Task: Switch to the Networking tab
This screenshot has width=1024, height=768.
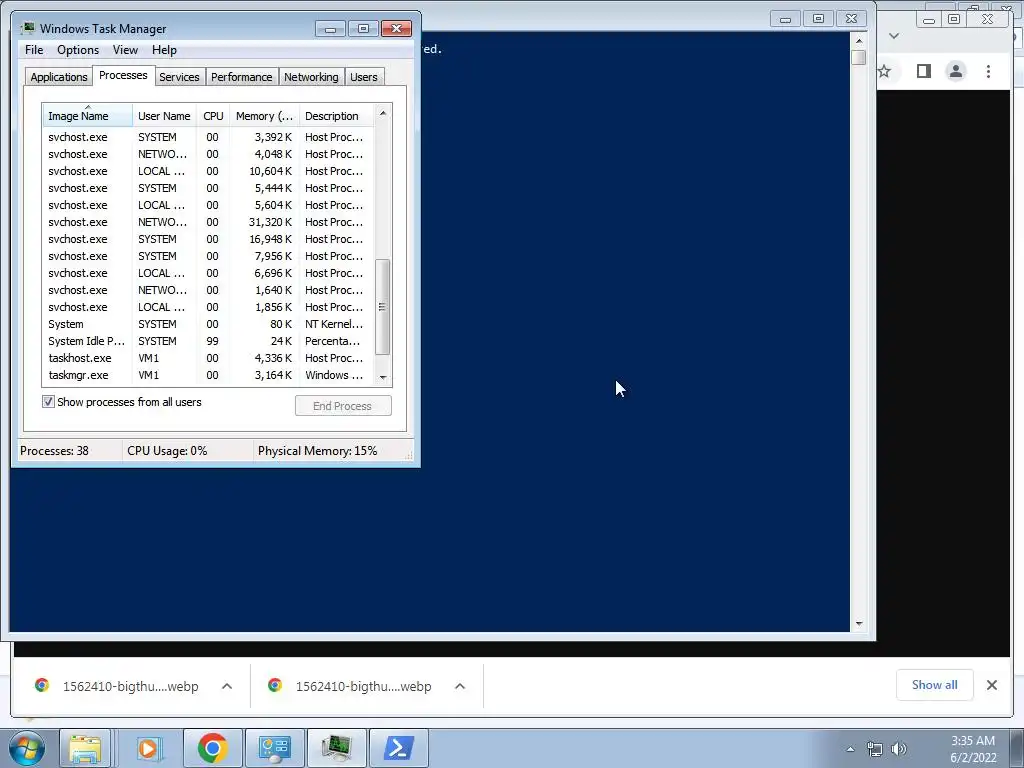Action: click(311, 77)
